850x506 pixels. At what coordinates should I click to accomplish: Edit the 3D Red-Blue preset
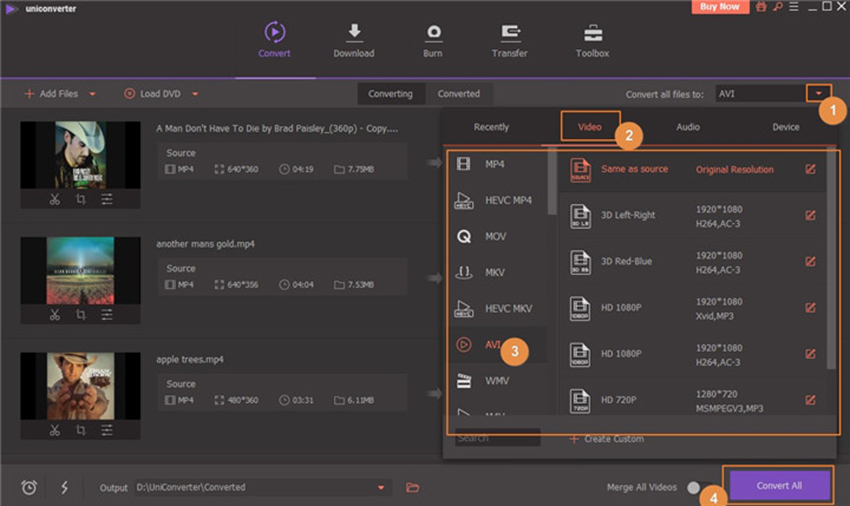(810, 261)
